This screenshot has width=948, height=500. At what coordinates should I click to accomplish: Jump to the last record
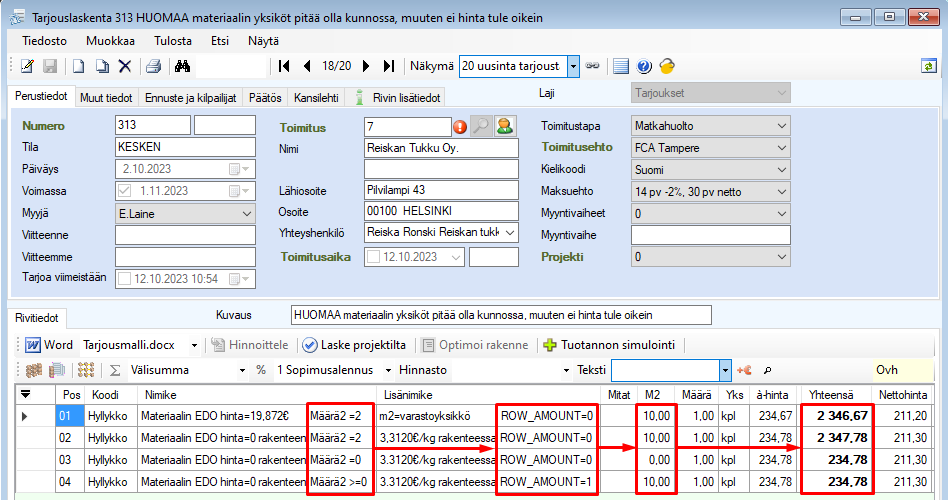click(x=389, y=66)
